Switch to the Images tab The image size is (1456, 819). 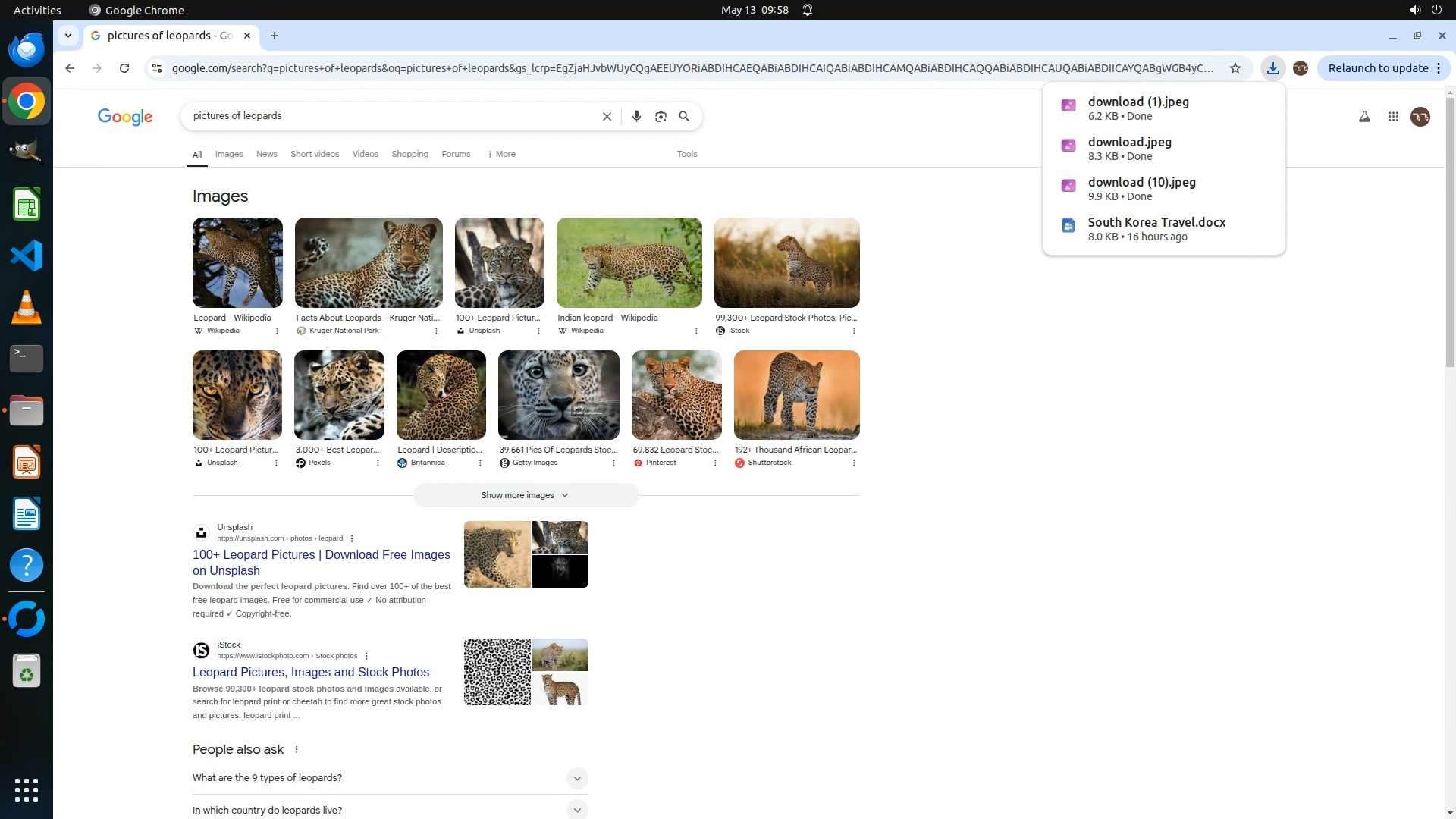tap(229, 154)
